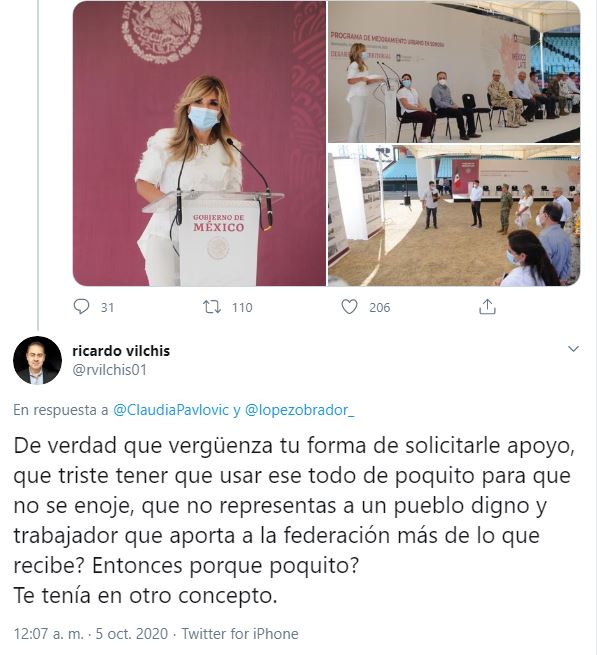Open the podium speaker photo

point(199,143)
